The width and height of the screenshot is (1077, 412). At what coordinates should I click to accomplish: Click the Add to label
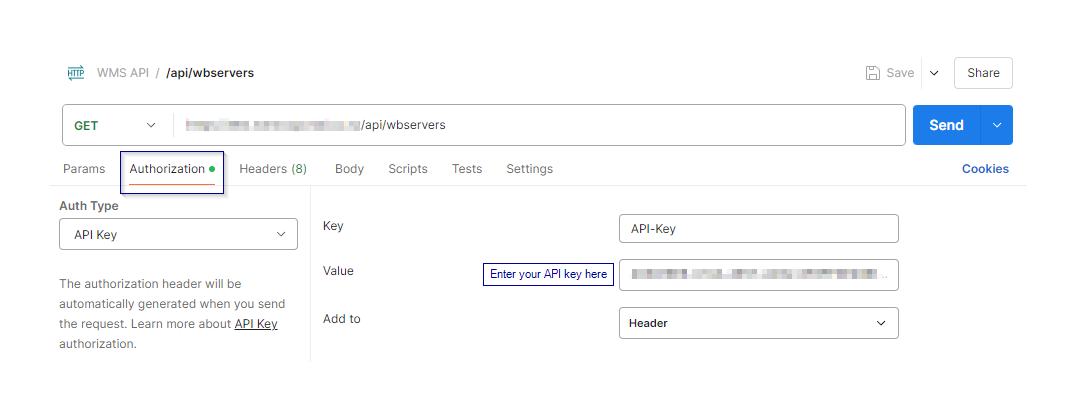(341, 319)
